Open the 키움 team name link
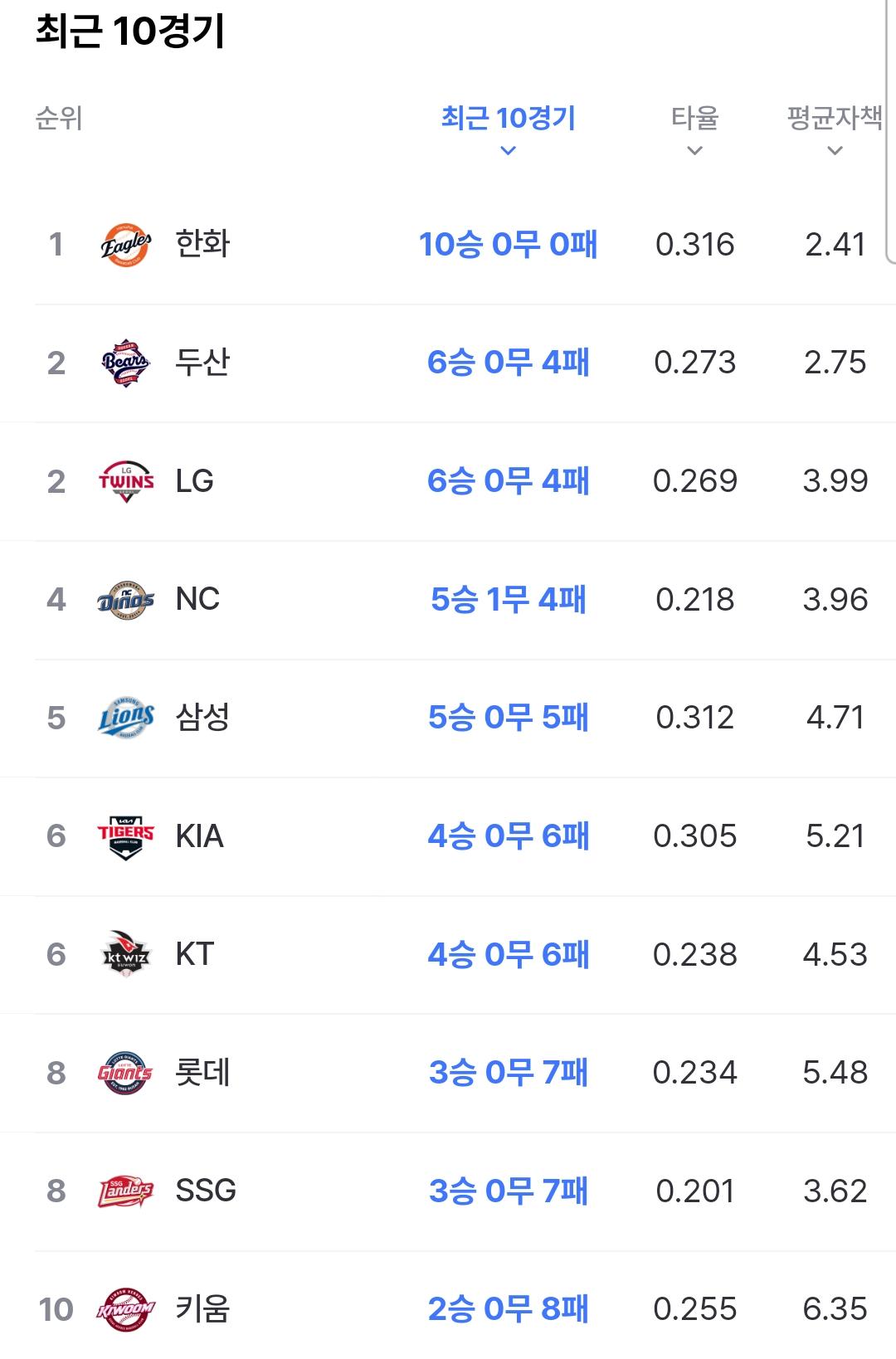Screen dimensions: 896x1359 [x=202, y=1309]
